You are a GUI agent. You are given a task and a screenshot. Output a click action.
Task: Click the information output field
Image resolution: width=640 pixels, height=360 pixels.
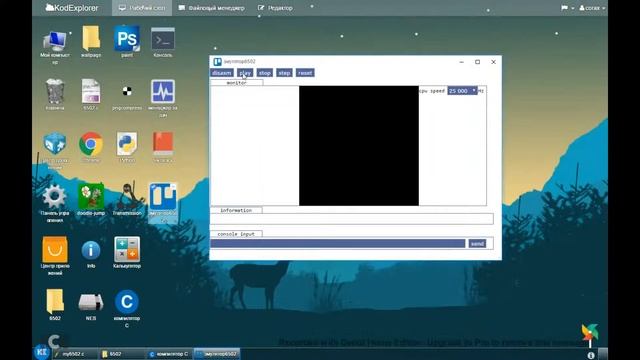pyautogui.click(x=352, y=219)
